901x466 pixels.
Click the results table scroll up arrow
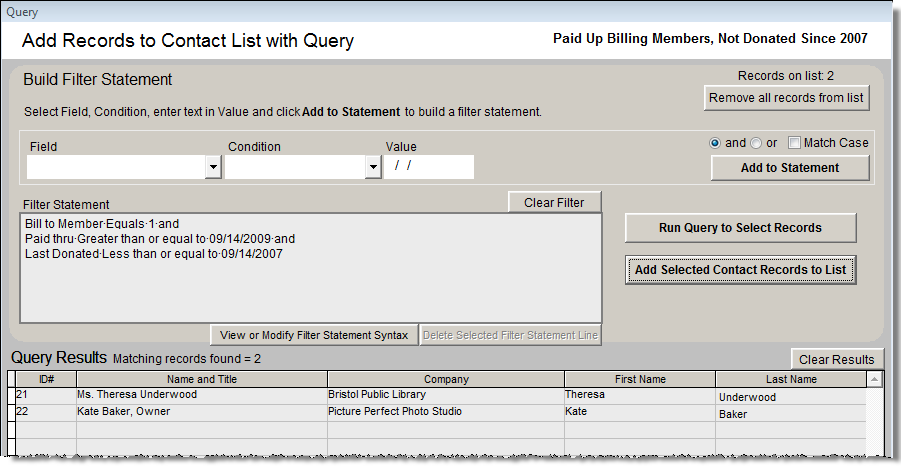pos(875,380)
